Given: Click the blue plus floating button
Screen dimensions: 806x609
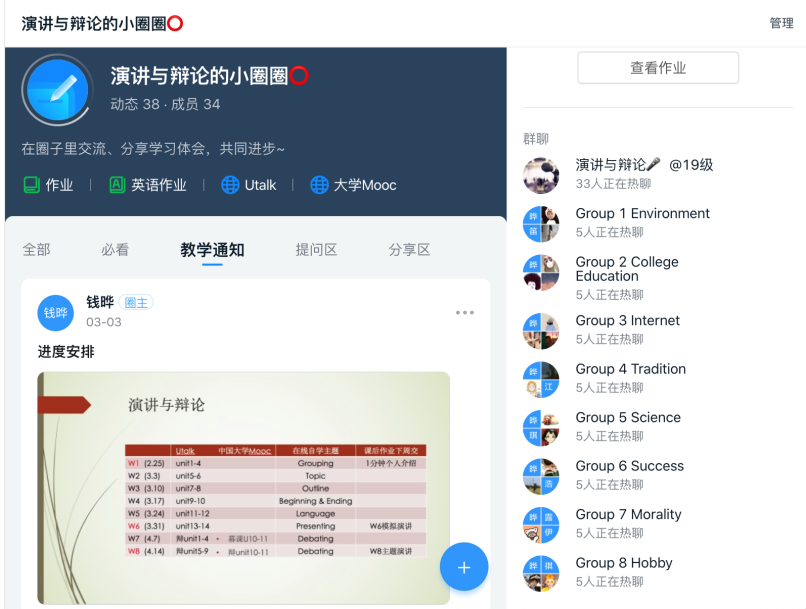Looking at the screenshot, I should coord(464,567).
